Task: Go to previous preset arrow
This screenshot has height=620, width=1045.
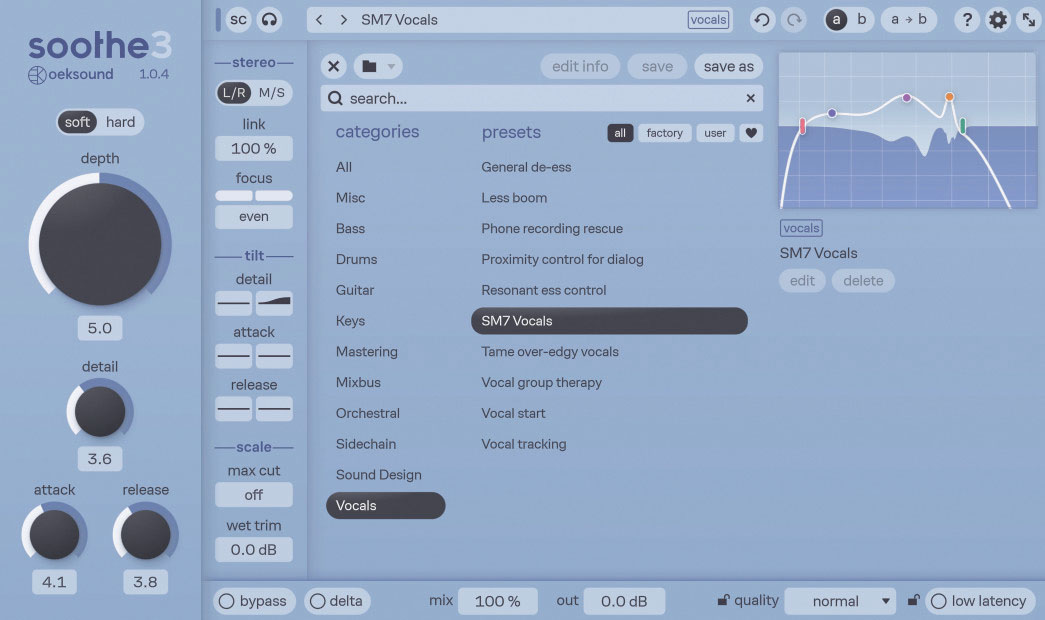Action: (319, 20)
